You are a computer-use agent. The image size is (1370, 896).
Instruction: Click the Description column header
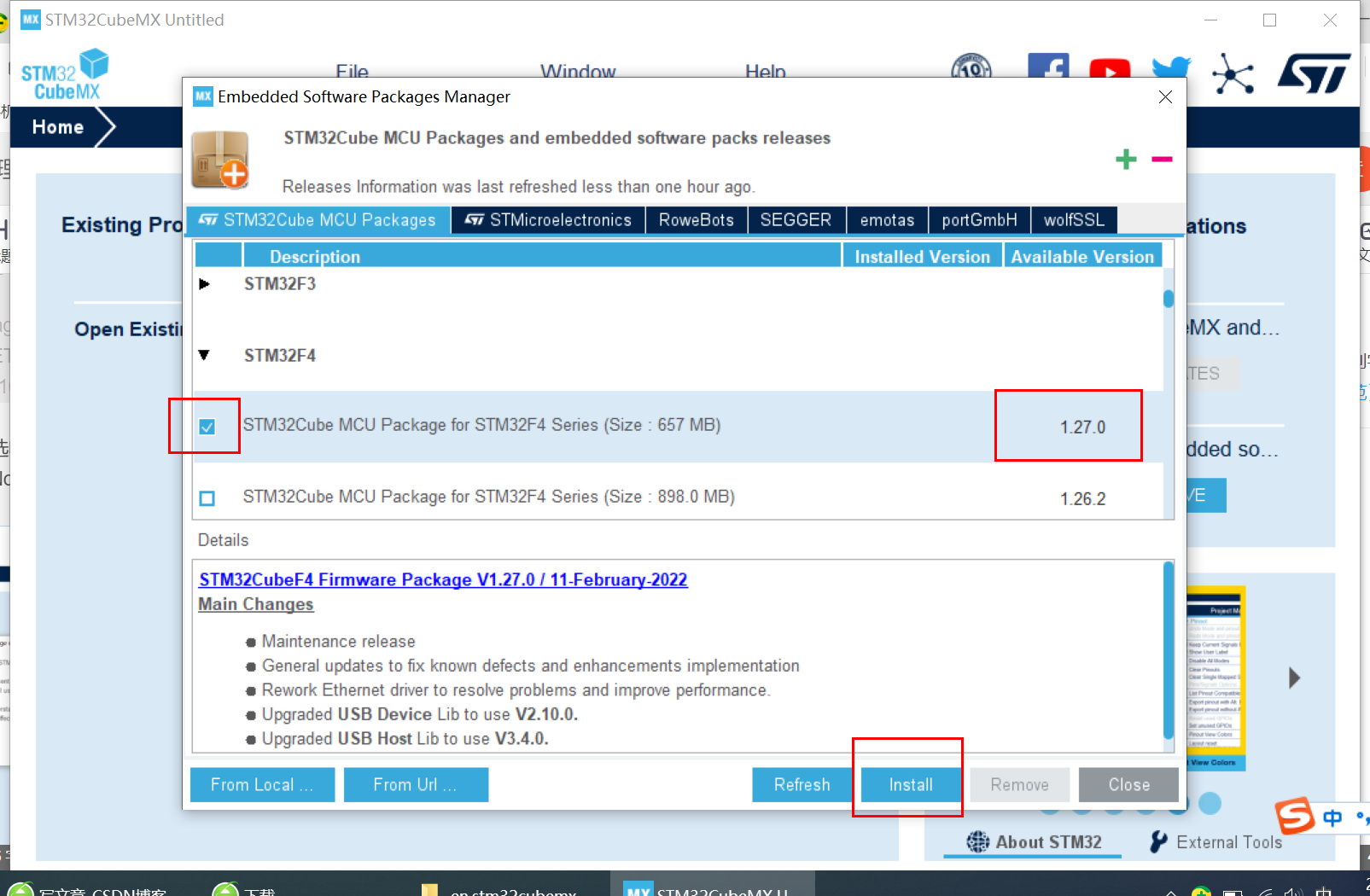542,256
